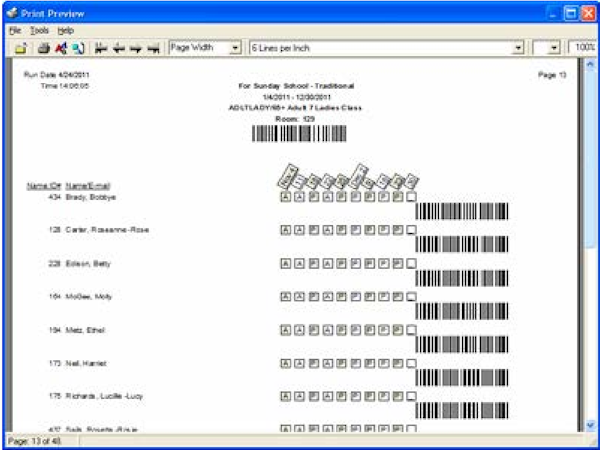Click the name Richards, Lucille -Lucy
Screen dimensions: 600x450
coord(104,396)
